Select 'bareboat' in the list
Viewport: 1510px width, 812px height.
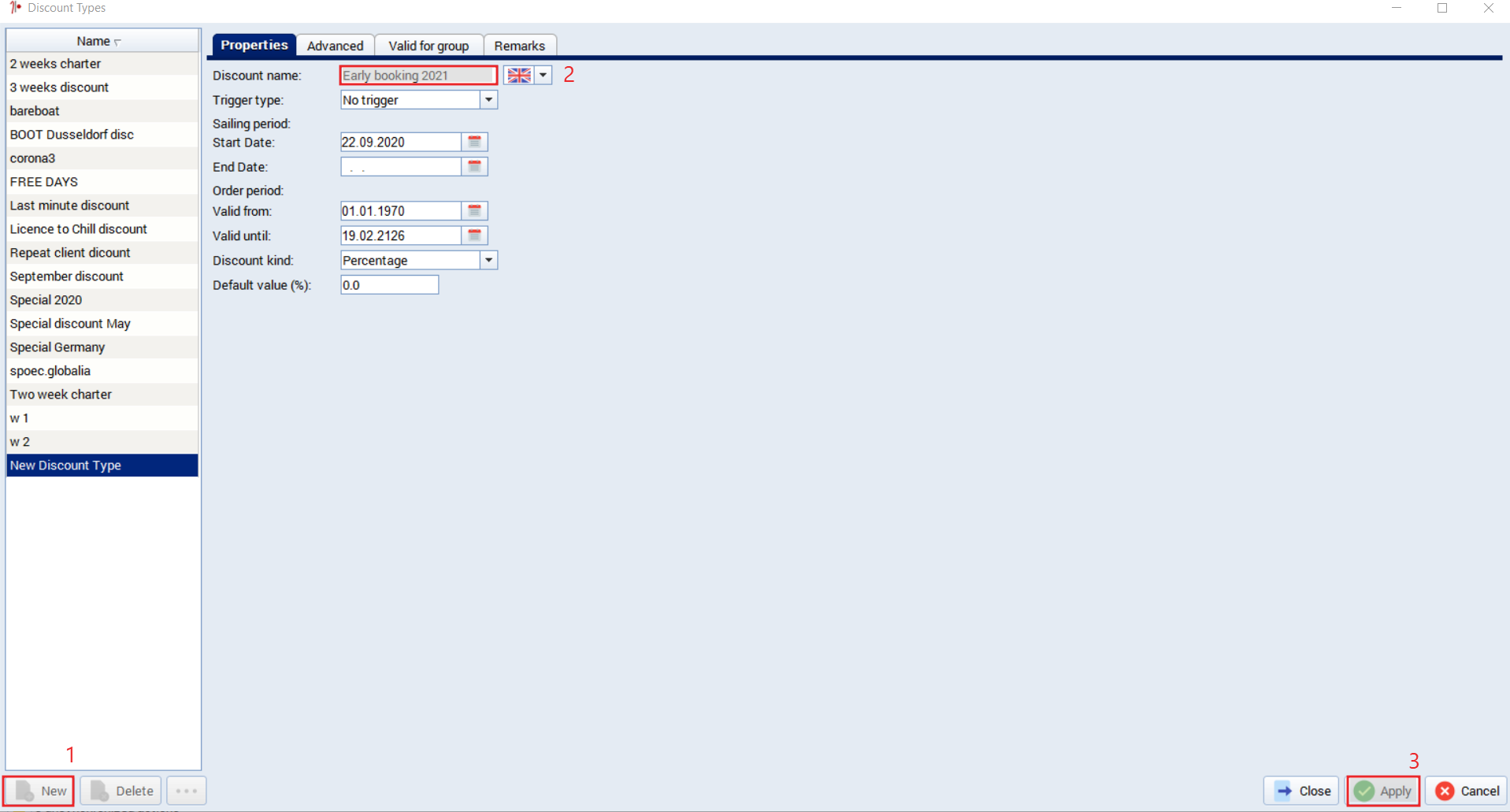pos(102,111)
